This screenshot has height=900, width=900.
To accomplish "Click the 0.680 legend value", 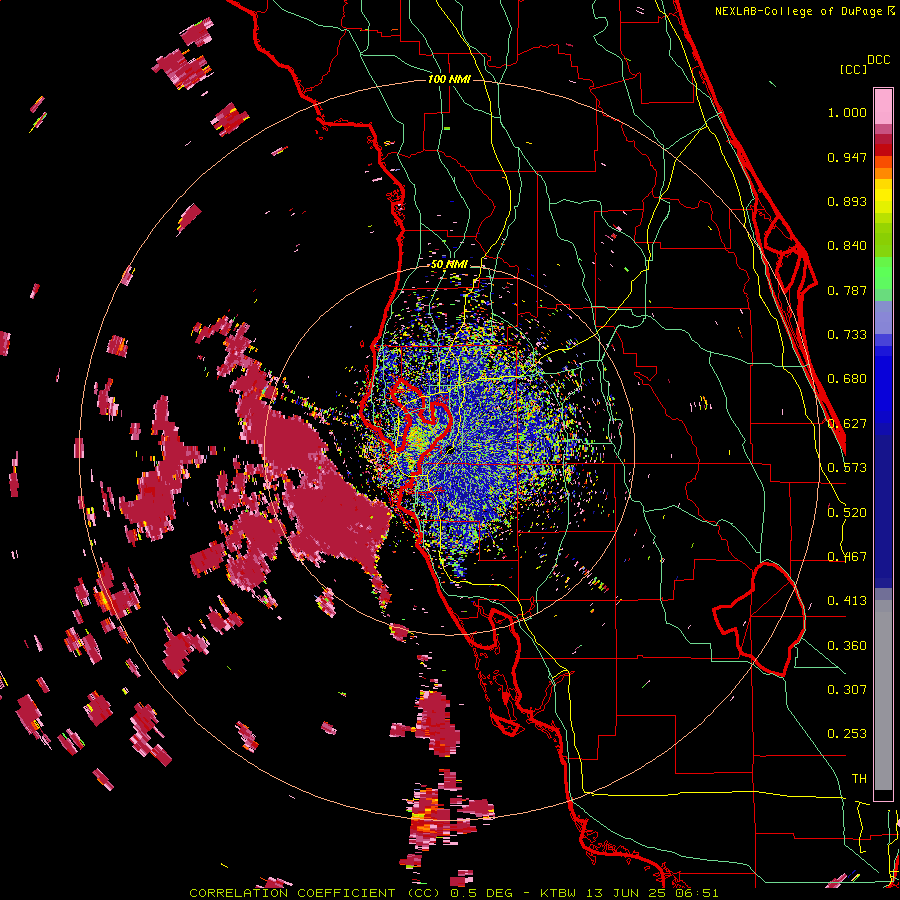I will (847, 379).
